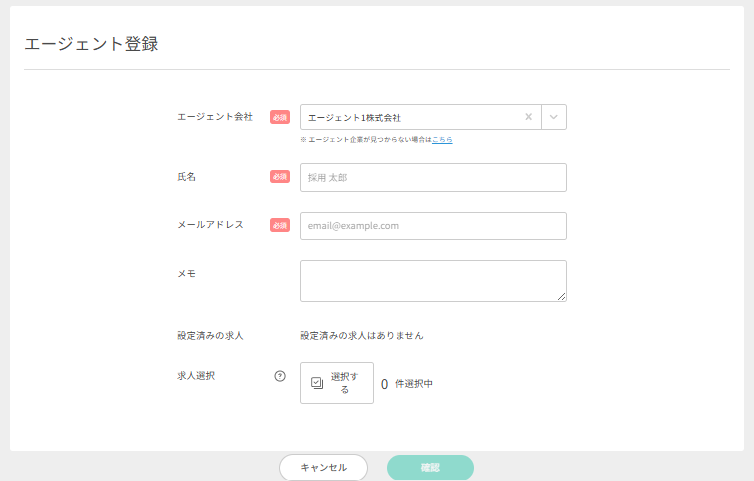Click the checkbox icon in 選択する button
This screenshot has height=481, width=754.
point(317,383)
